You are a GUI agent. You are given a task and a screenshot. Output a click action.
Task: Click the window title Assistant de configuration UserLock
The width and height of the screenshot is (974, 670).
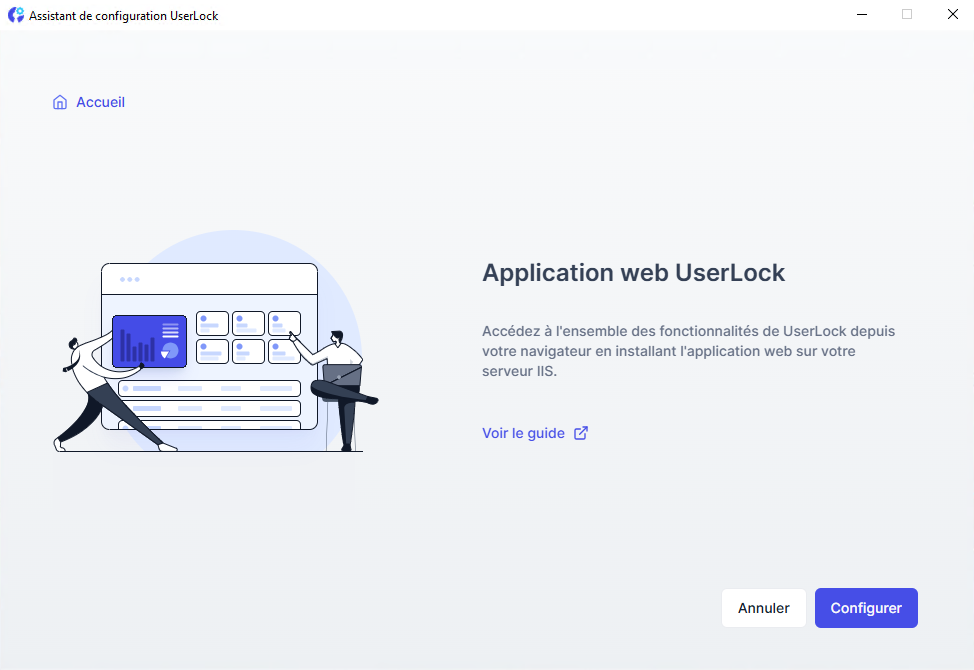tap(124, 16)
